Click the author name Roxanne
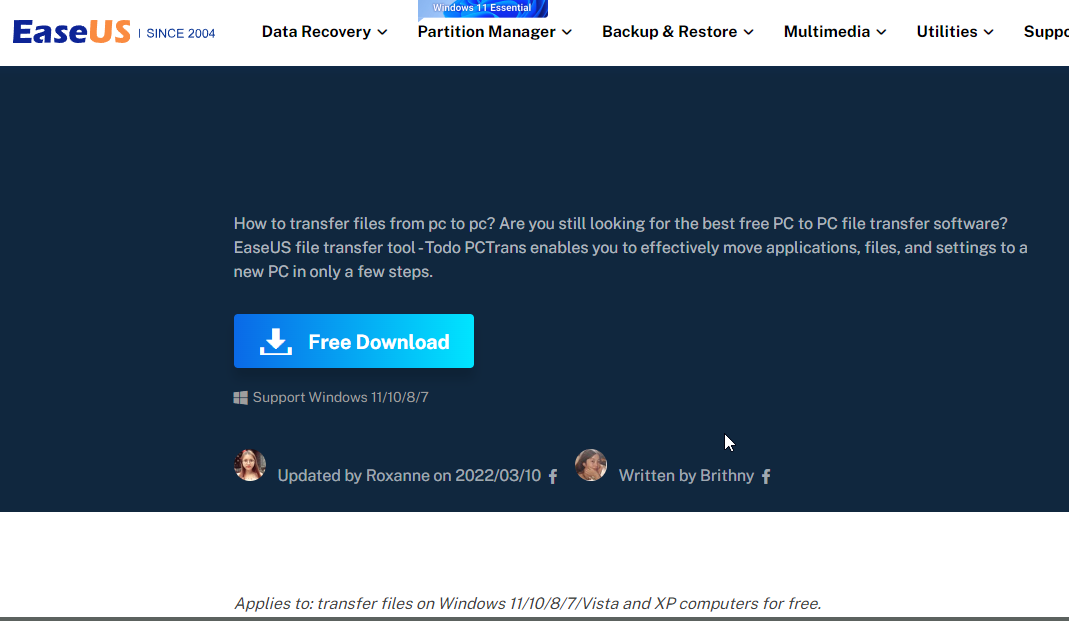 tap(397, 476)
